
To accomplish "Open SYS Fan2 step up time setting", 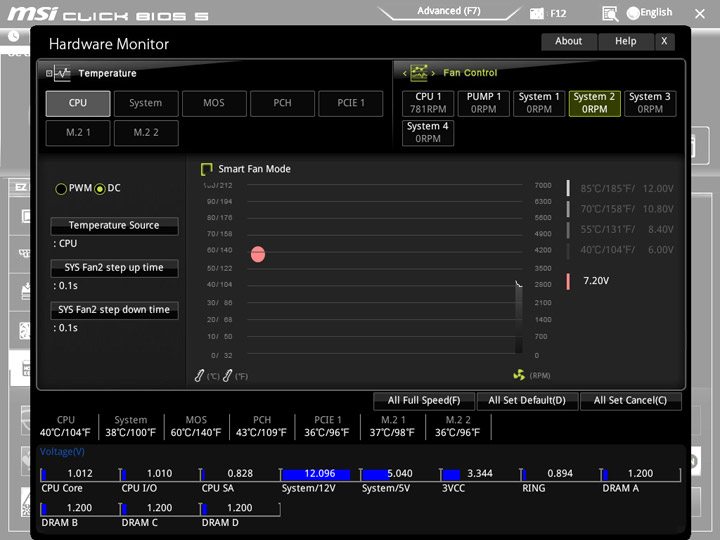I will coord(114,268).
